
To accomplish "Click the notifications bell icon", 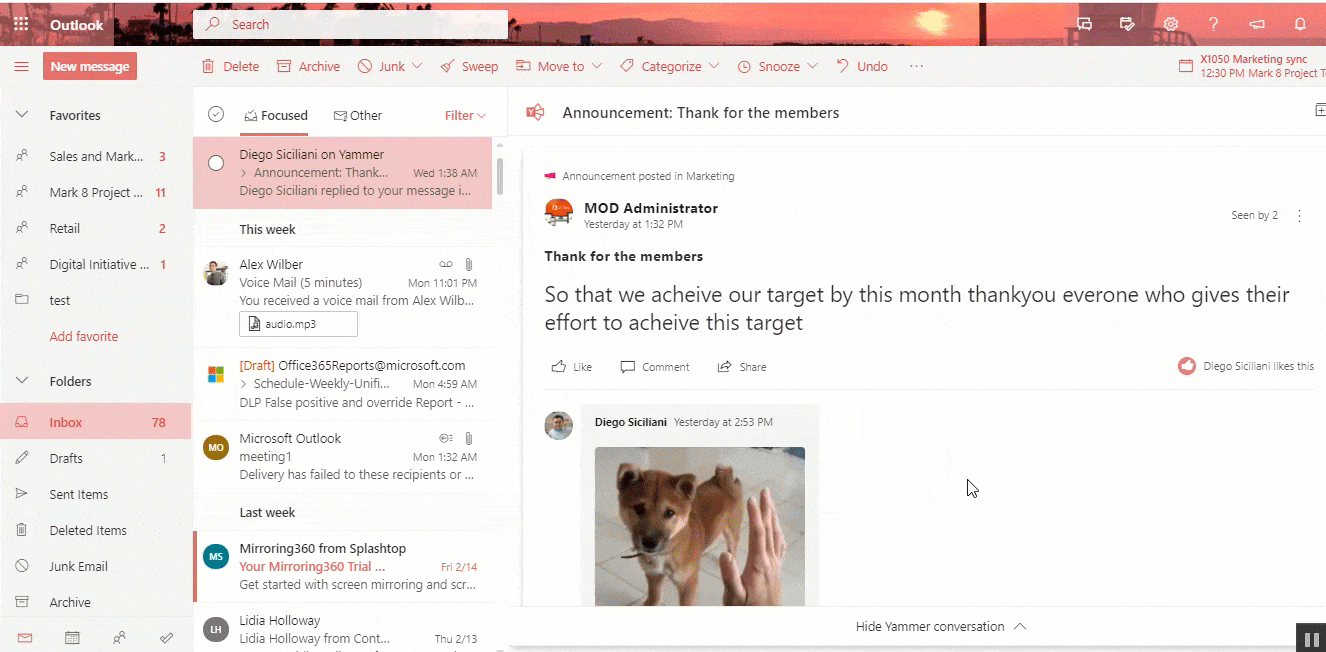I will coord(1300,25).
